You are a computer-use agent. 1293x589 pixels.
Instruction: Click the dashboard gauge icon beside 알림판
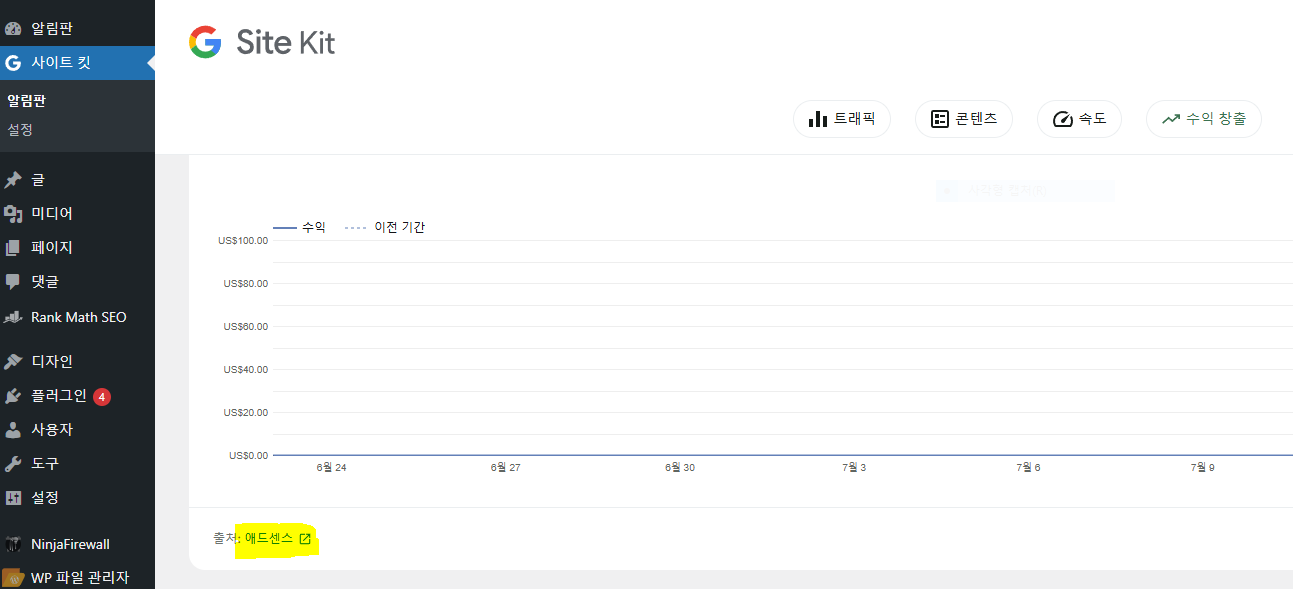[13, 29]
